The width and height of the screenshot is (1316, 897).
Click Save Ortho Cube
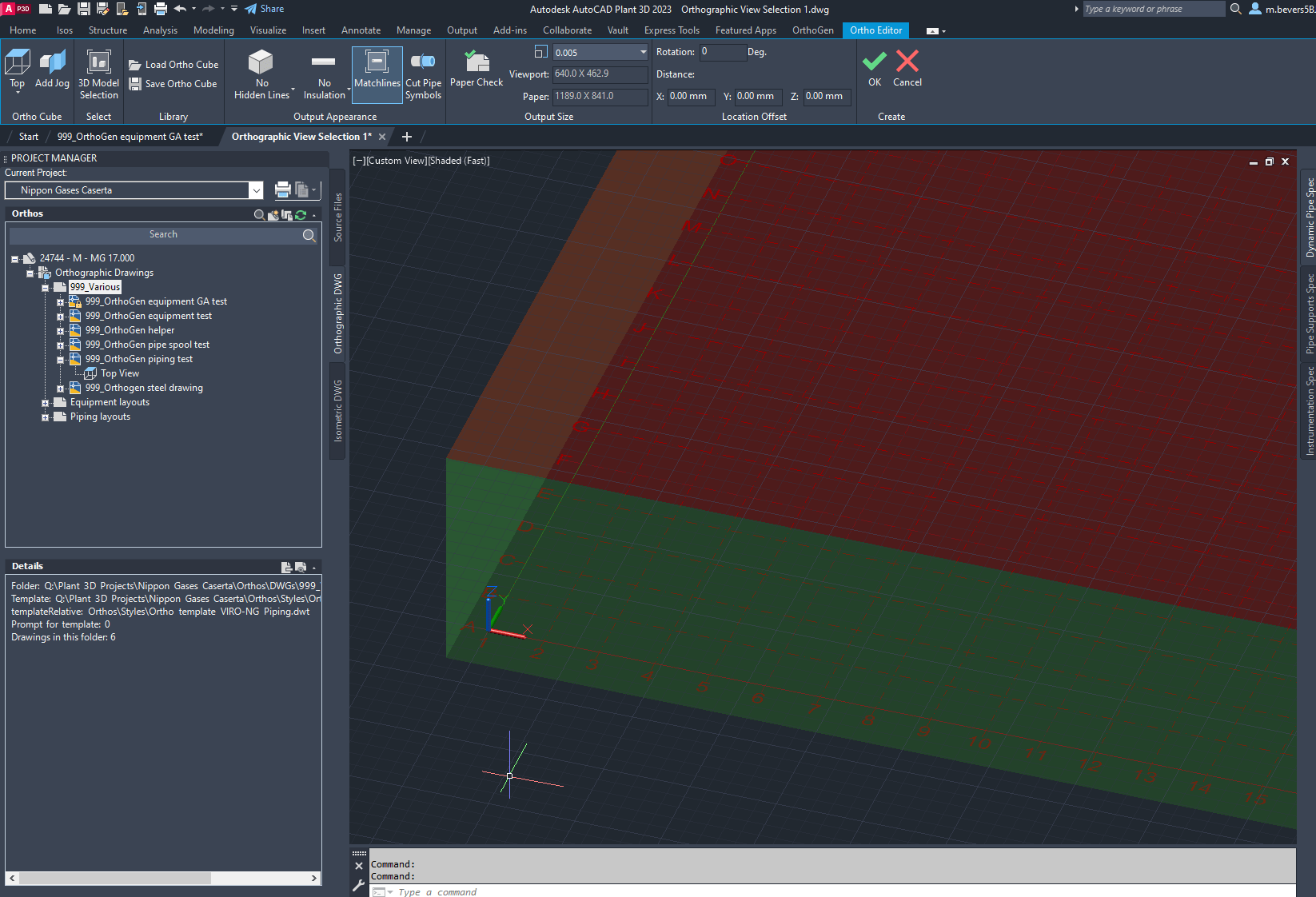click(173, 84)
